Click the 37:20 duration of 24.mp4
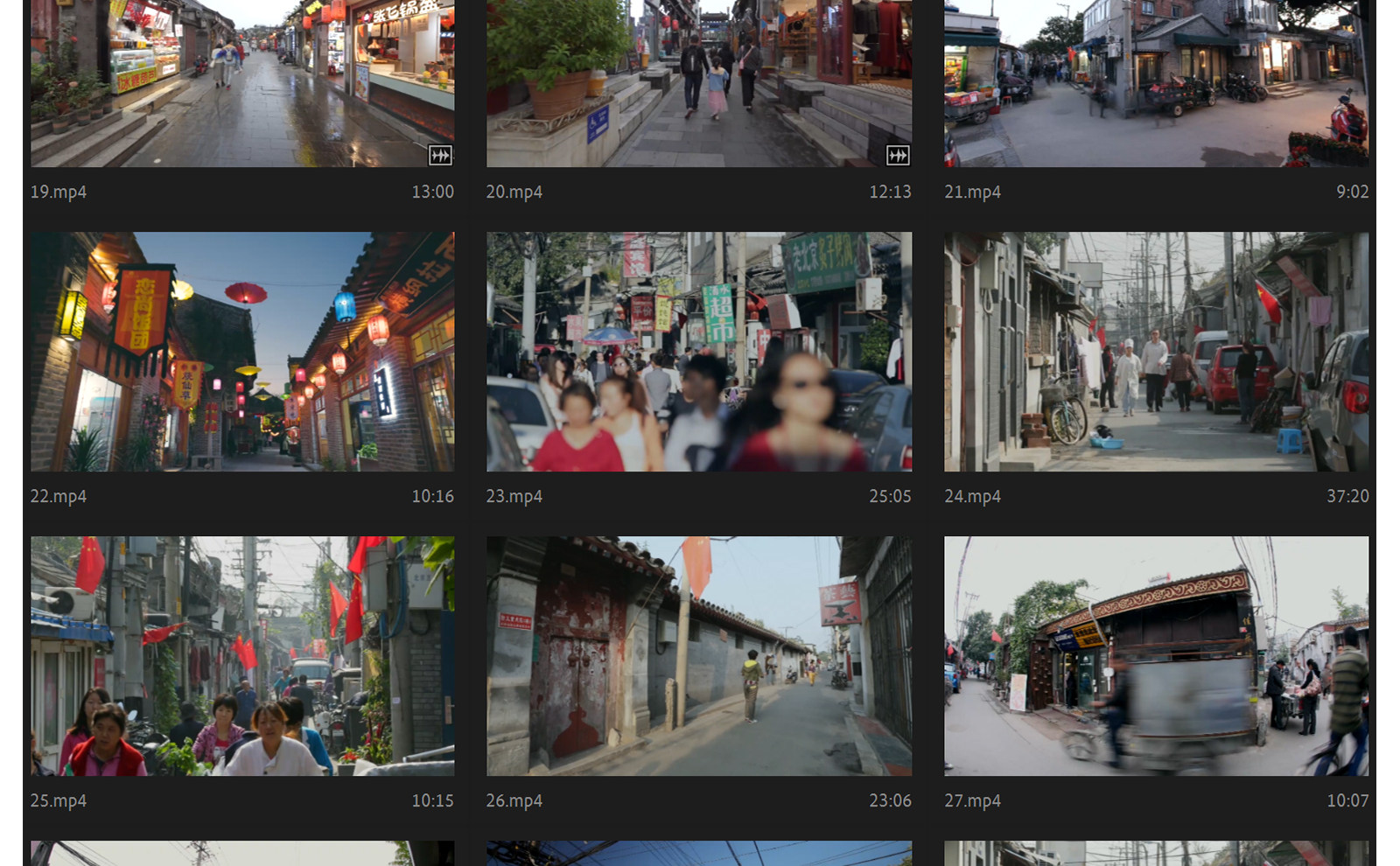This screenshot has height=866, width=1400. coord(1347,496)
